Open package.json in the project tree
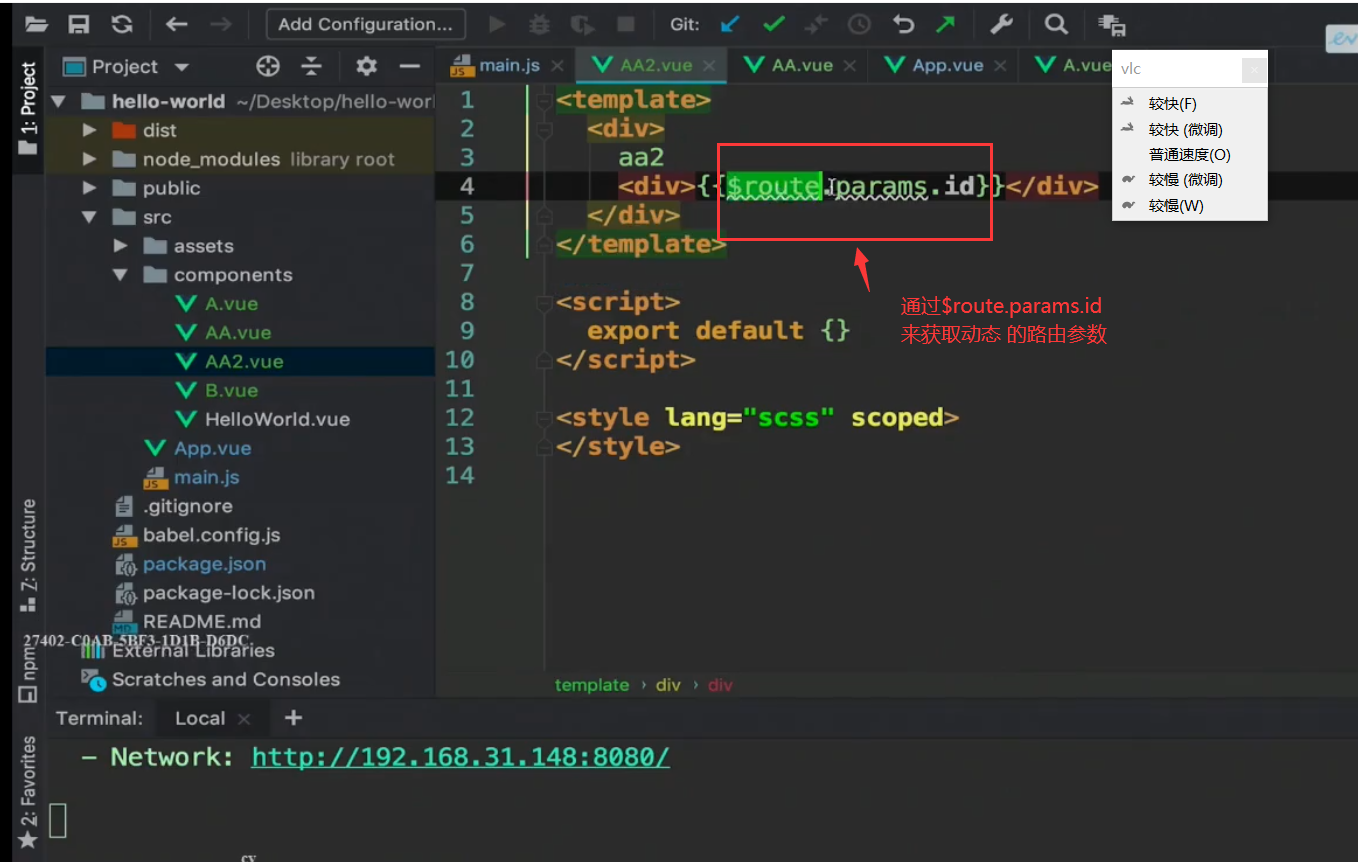This screenshot has height=862, width=1358. (x=204, y=565)
